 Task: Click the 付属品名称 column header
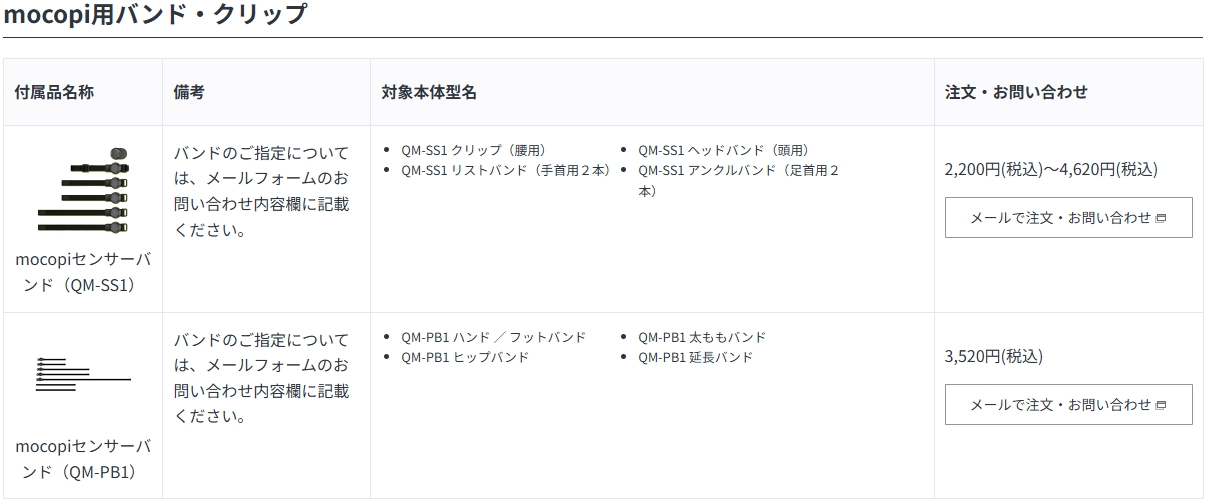pyautogui.click(x=54, y=92)
